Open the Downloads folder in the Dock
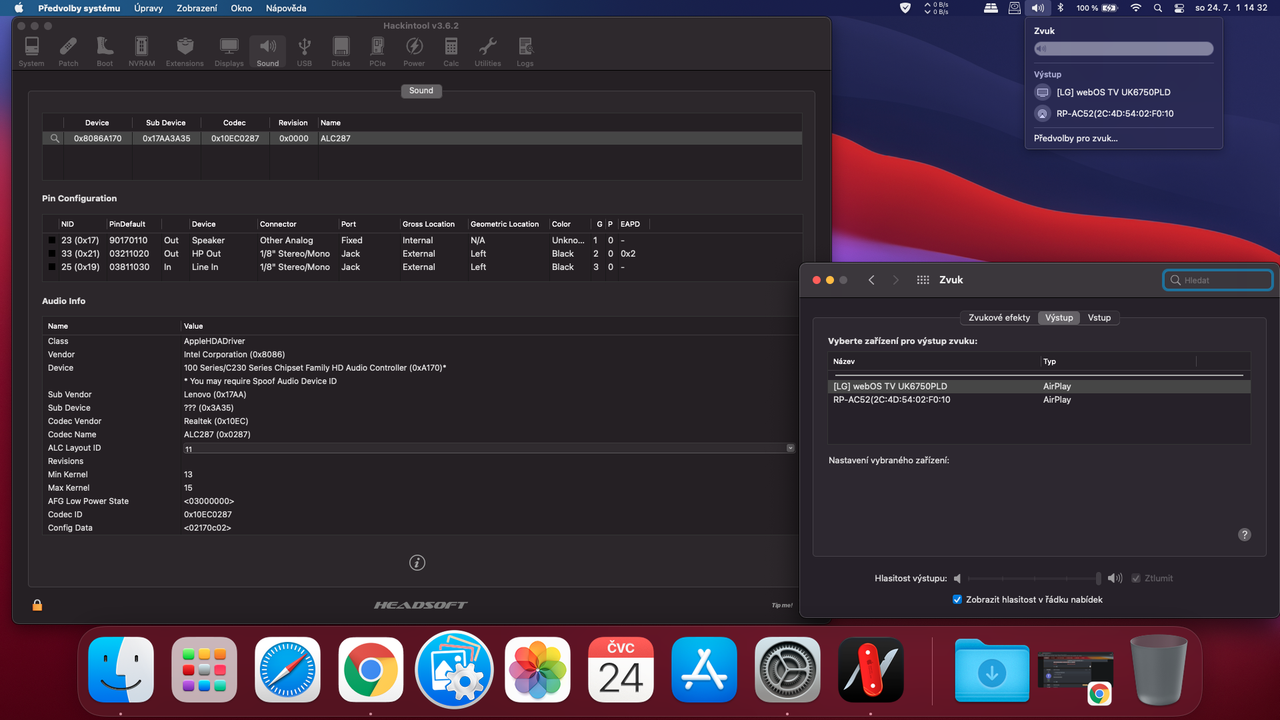 point(992,671)
